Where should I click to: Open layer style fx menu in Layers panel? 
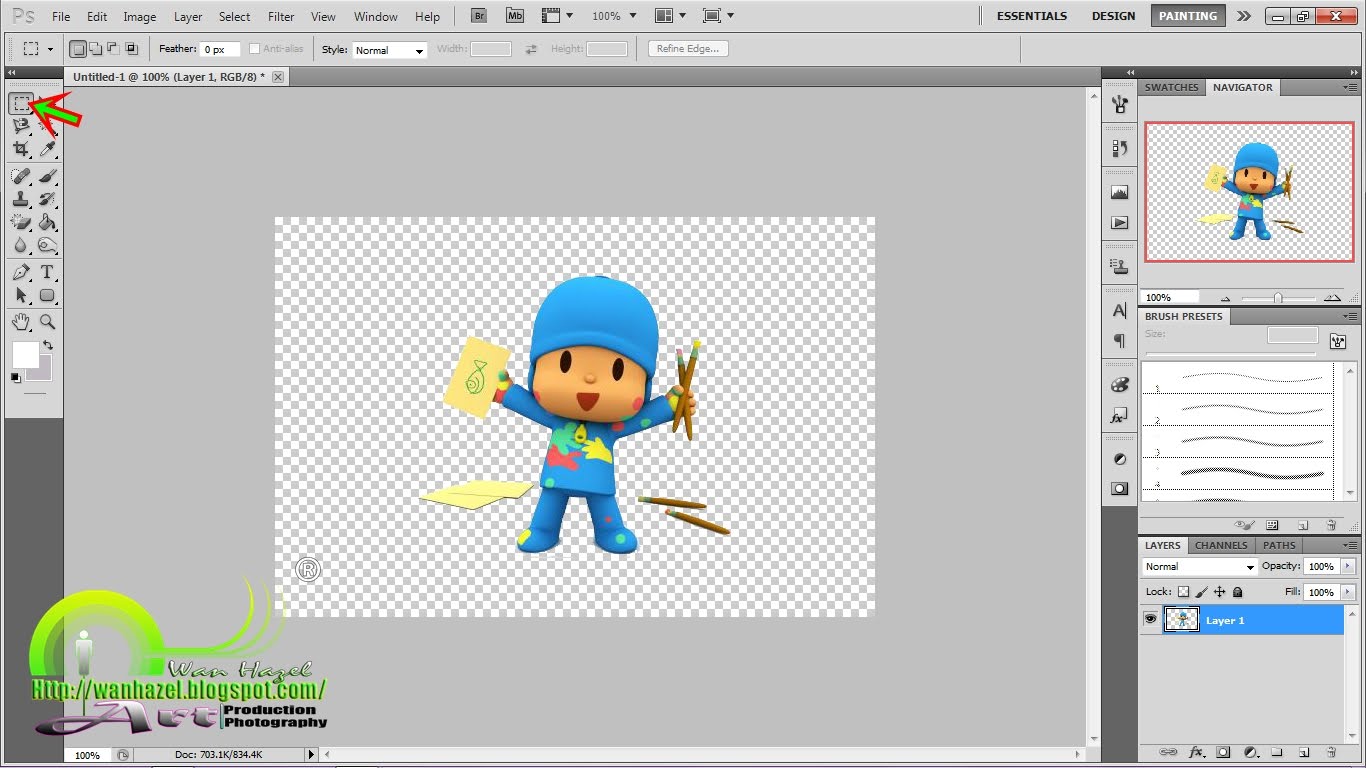point(1197,752)
